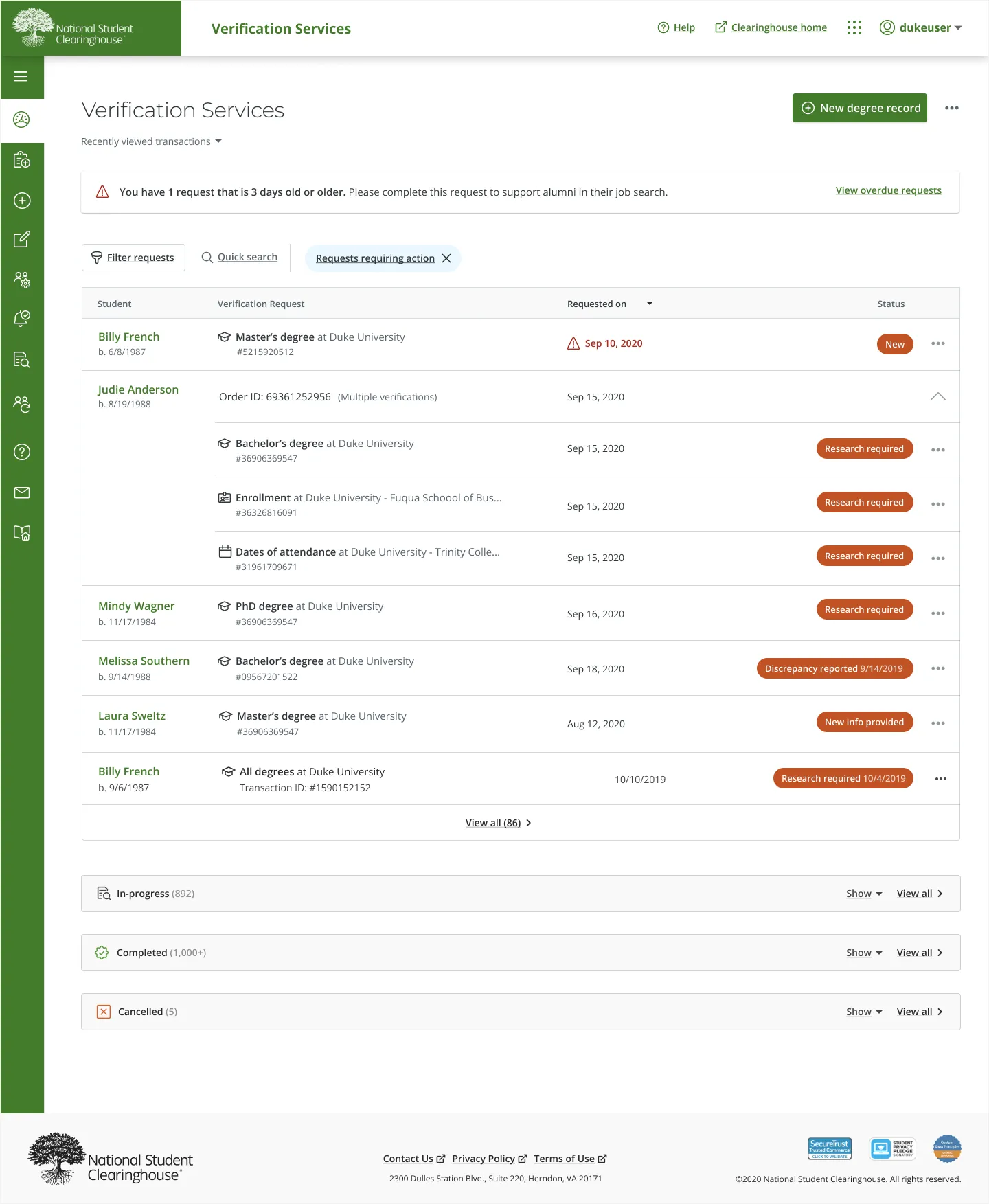
Task: Open the Help link in the header
Action: [677, 27]
